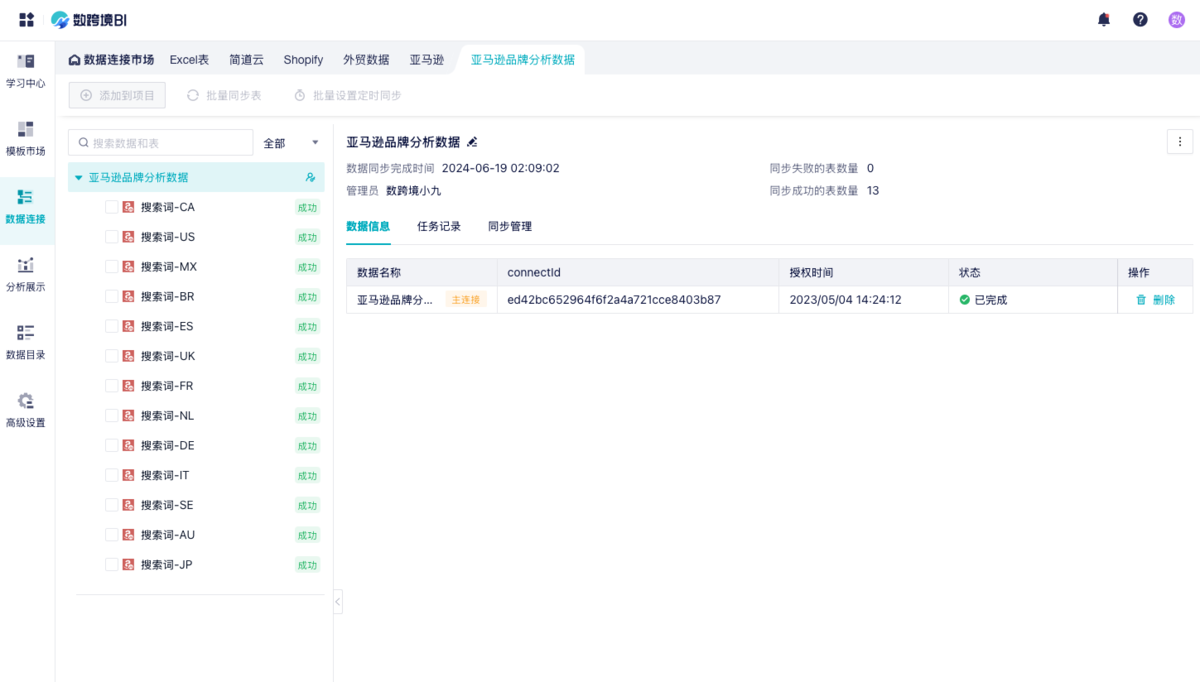The height and width of the screenshot is (682, 1200).
Task: Go to 学习中心 in sidebar
Action: coord(26,71)
